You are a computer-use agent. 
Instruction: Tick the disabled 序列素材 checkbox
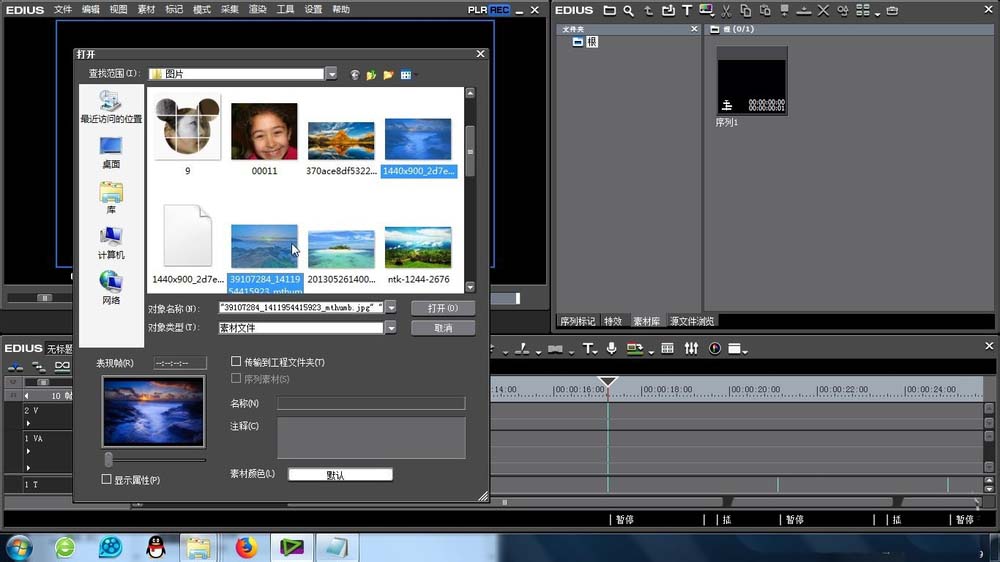click(x=236, y=378)
